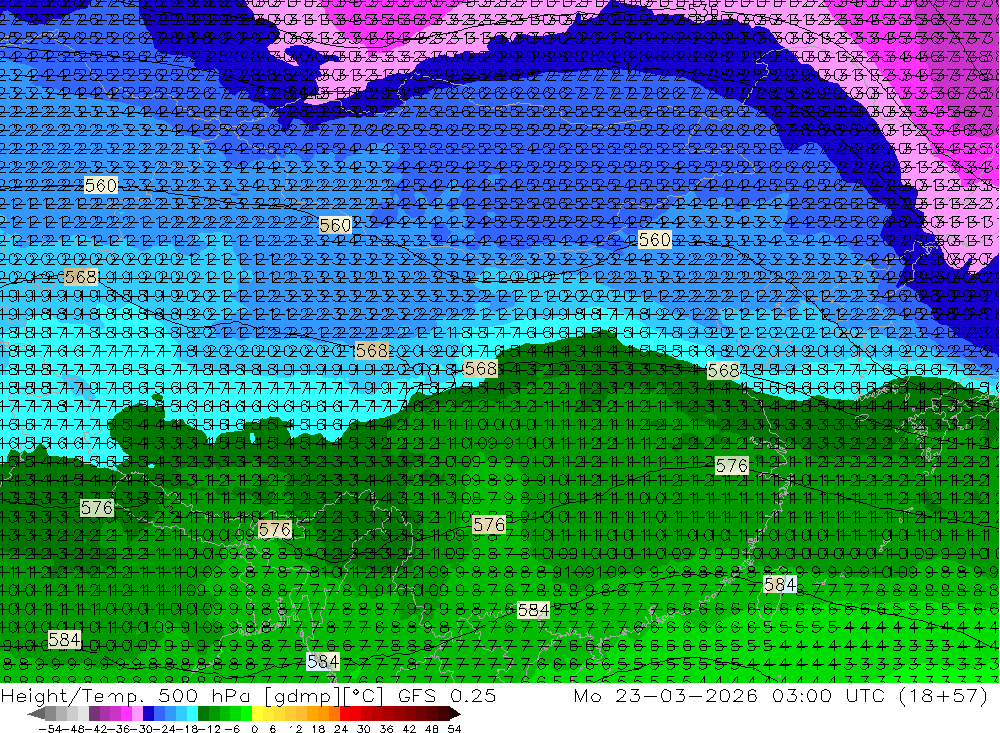Click the lowest 584 contour label on map
The image size is (1000, 733).
[x=323, y=662]
